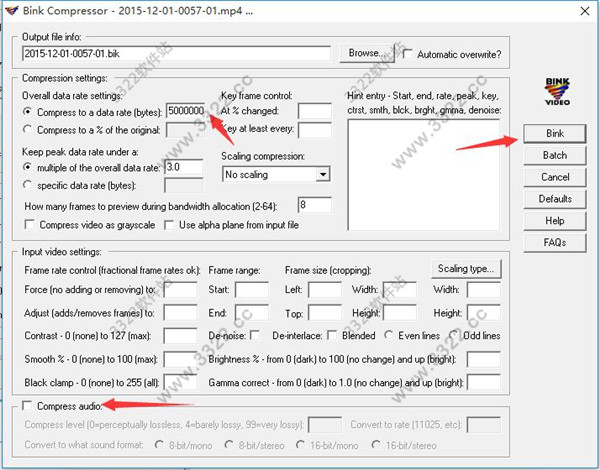The width and height of the screenshot is (600, 470).
Task: Select Even lines radio button
Action: pyautogui.click(x=389, y=335)
